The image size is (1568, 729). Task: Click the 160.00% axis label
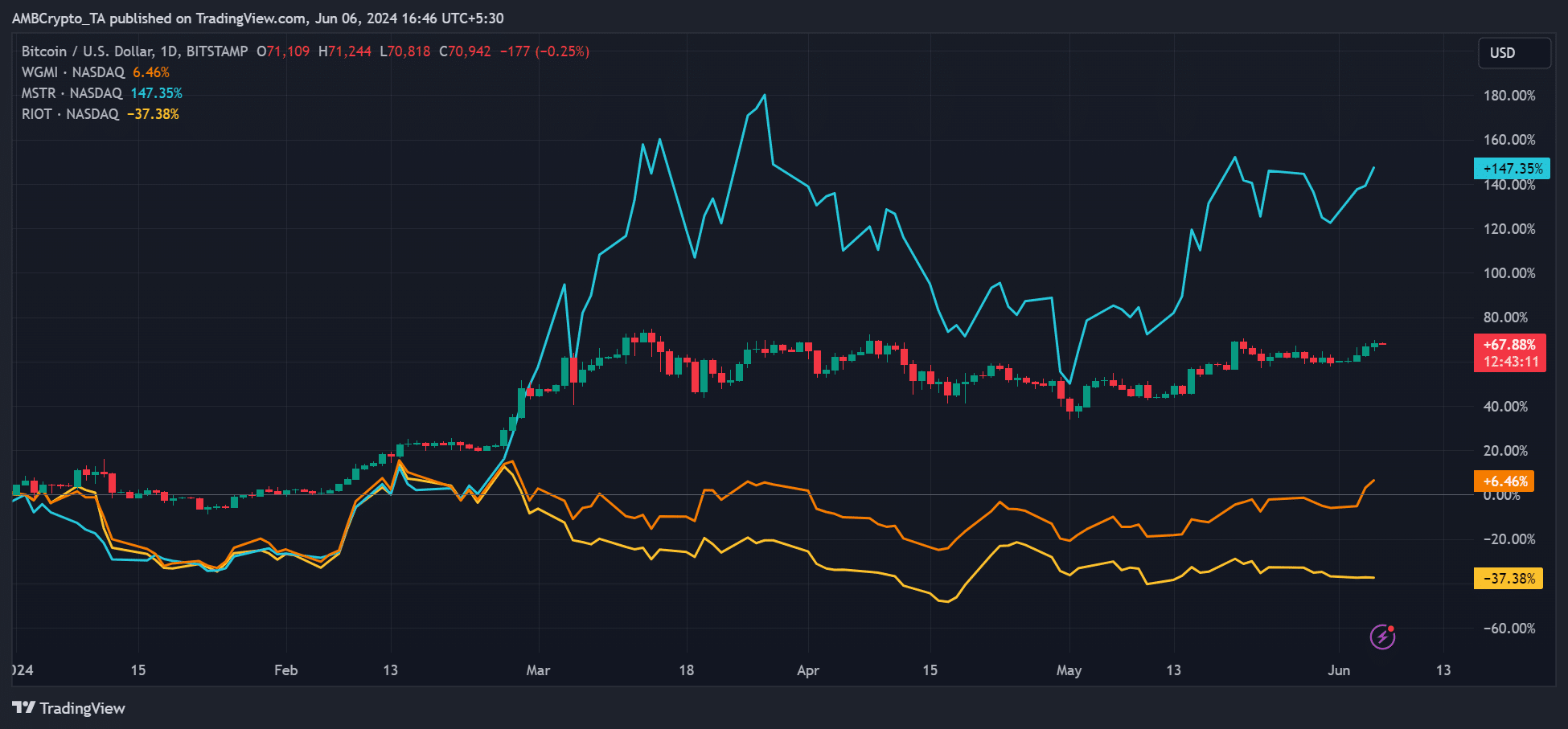point(1509,140)
